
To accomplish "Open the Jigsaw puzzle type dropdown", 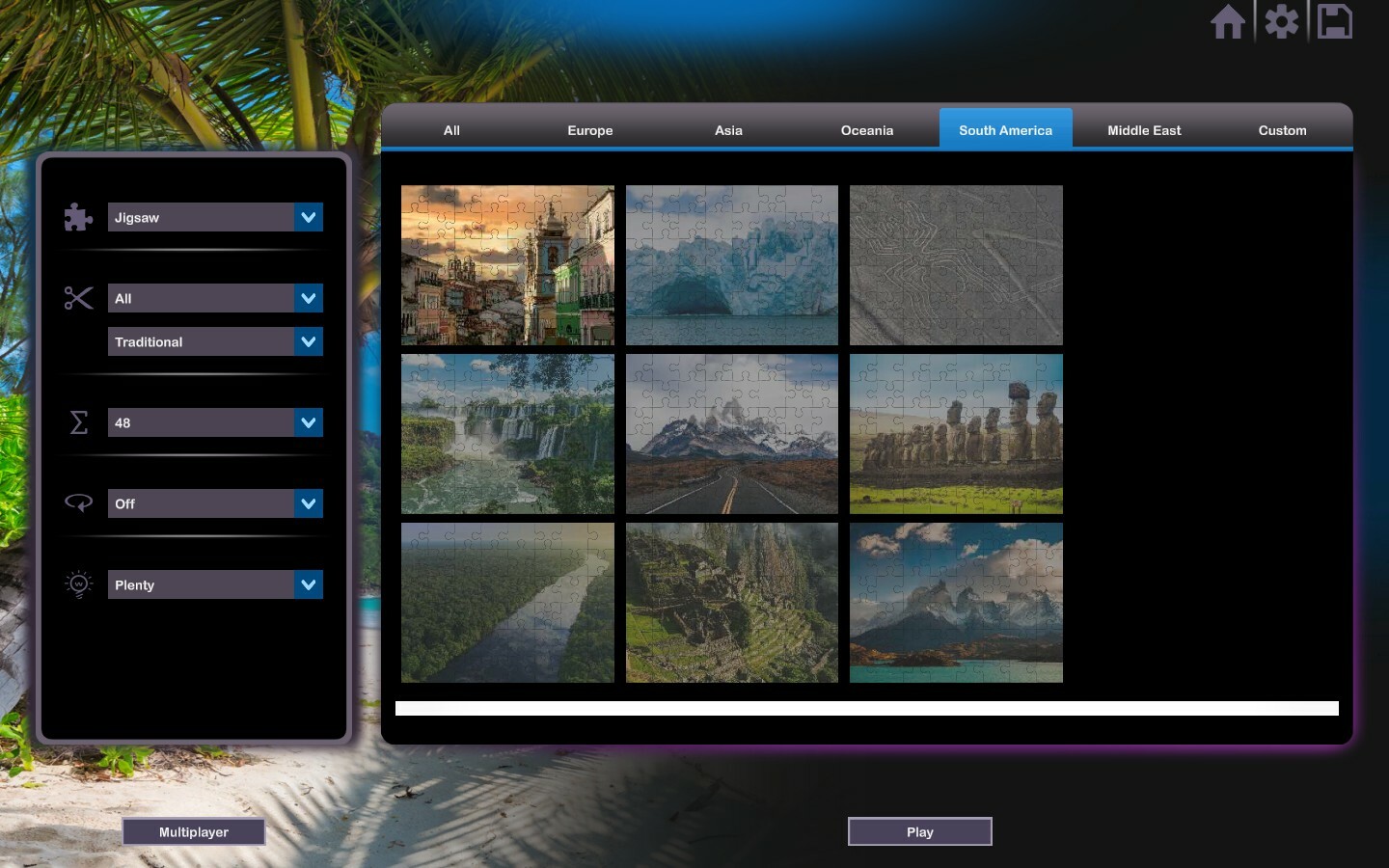I will pos(215,217).
